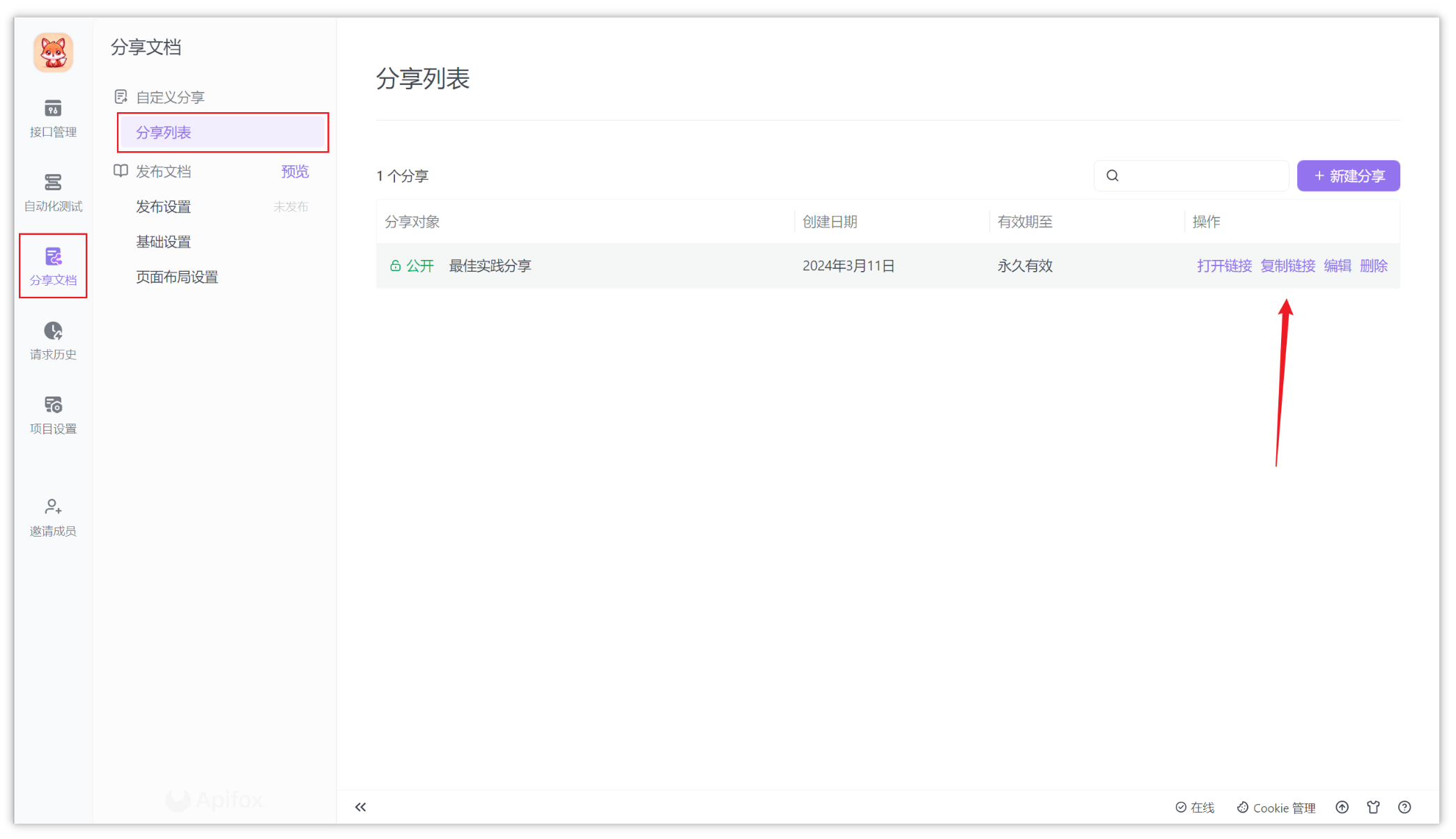Click the 邀请成员 sidebar icon
1456x839 pixels.
pyautogui.click(x=52, y=517)
